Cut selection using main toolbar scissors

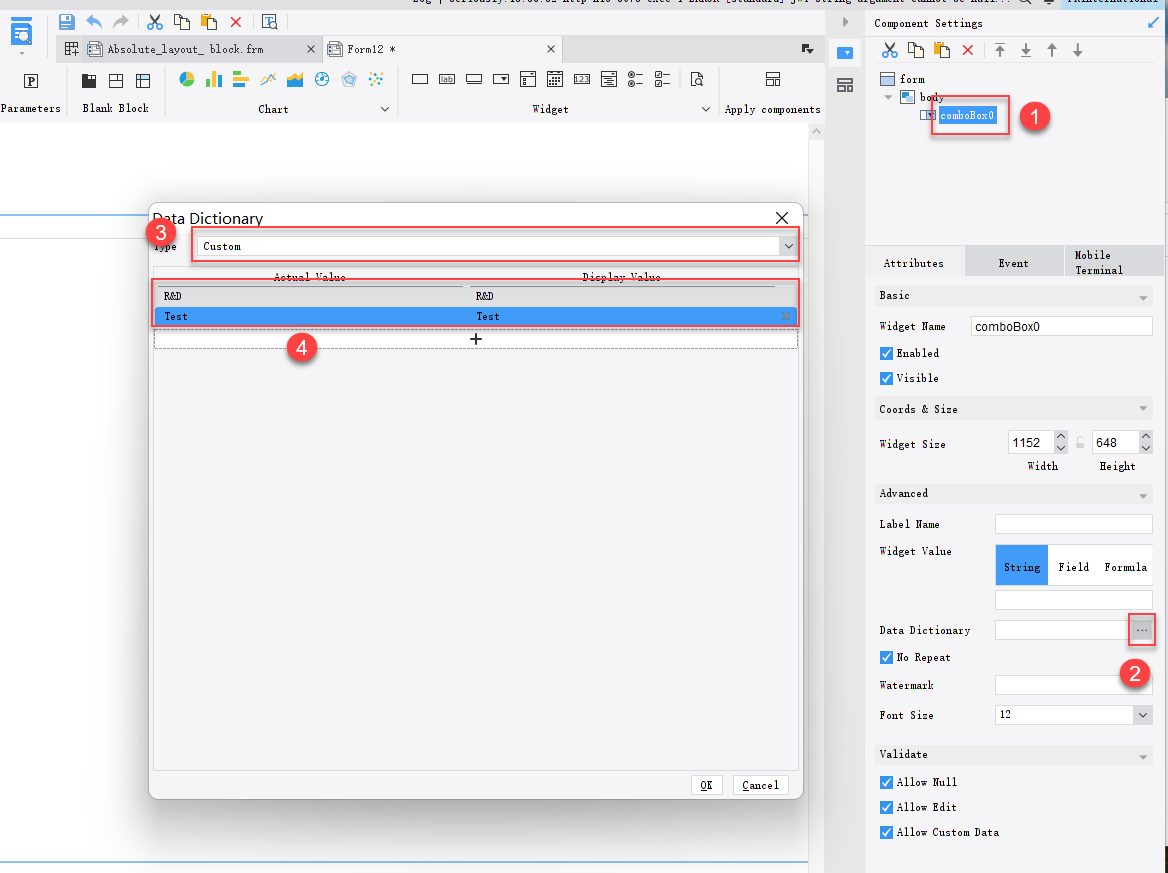[x=154, y=22]
